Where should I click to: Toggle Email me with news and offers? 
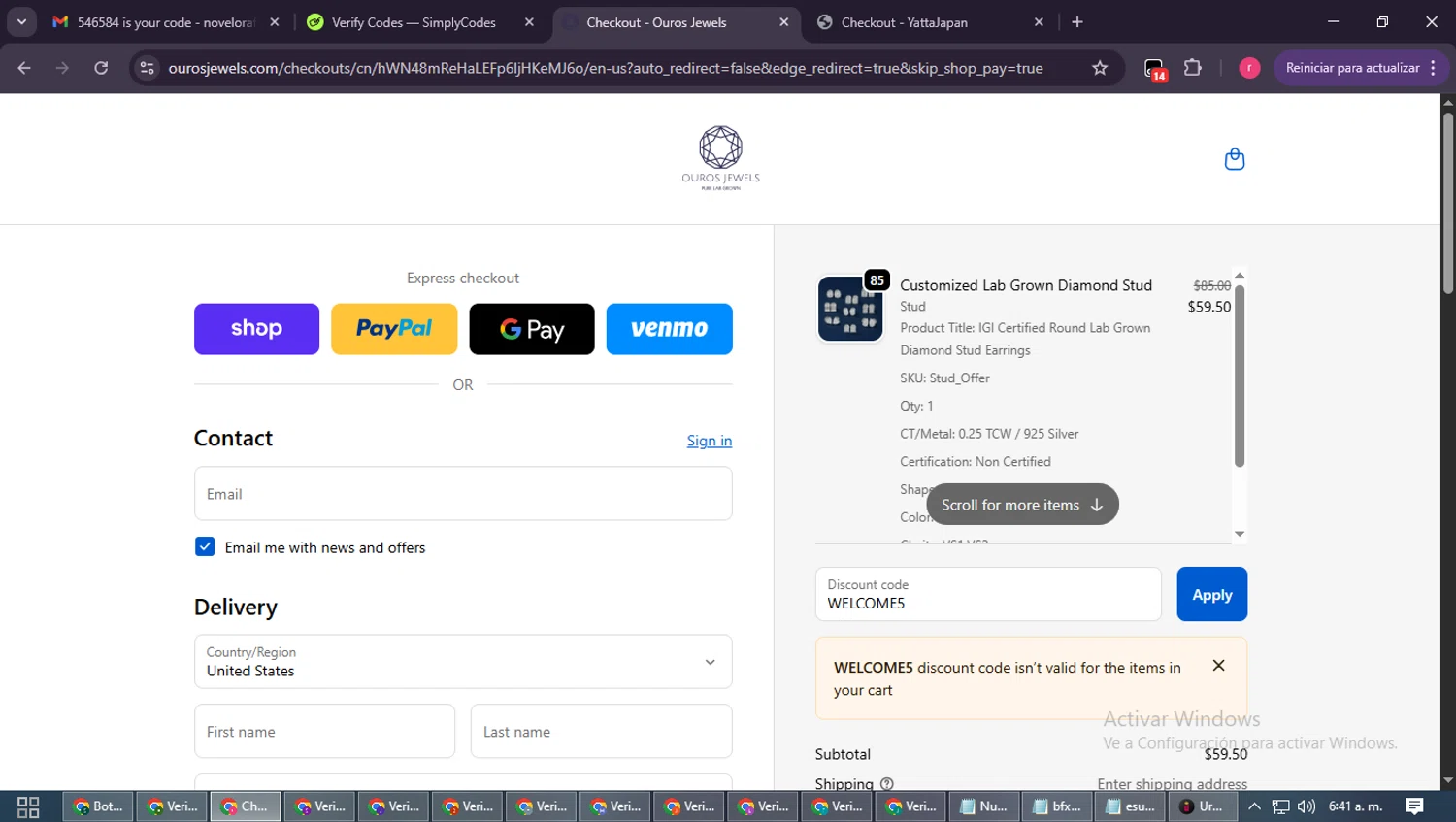pyautogui.click(x=205, y=547)
